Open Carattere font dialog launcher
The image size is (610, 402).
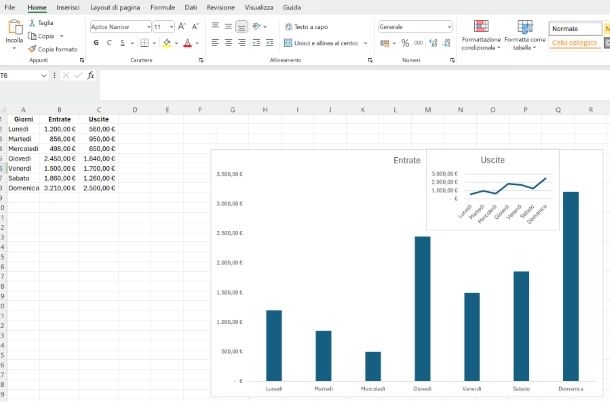pyautogui.click(x=201, y=60)
